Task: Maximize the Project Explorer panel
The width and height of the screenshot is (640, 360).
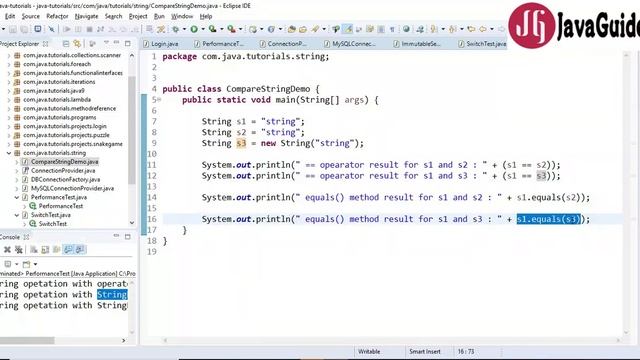Action: pos(128,43)
